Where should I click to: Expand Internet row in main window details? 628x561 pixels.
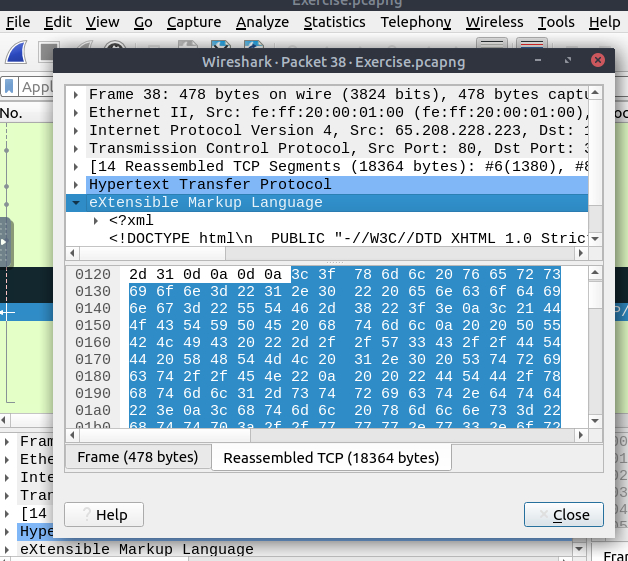(x=7, y=478)
